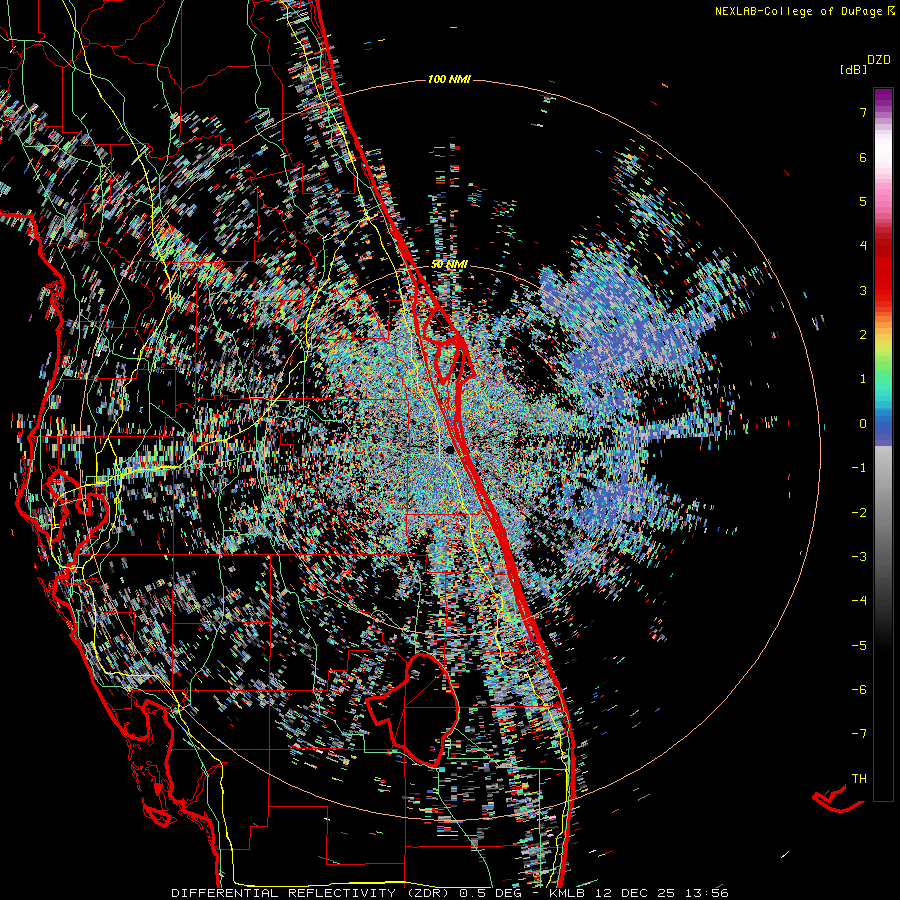900x900 pixels.
Task: Click the DZD legend title
Action: pyautogui.click(x=879, y=60)
